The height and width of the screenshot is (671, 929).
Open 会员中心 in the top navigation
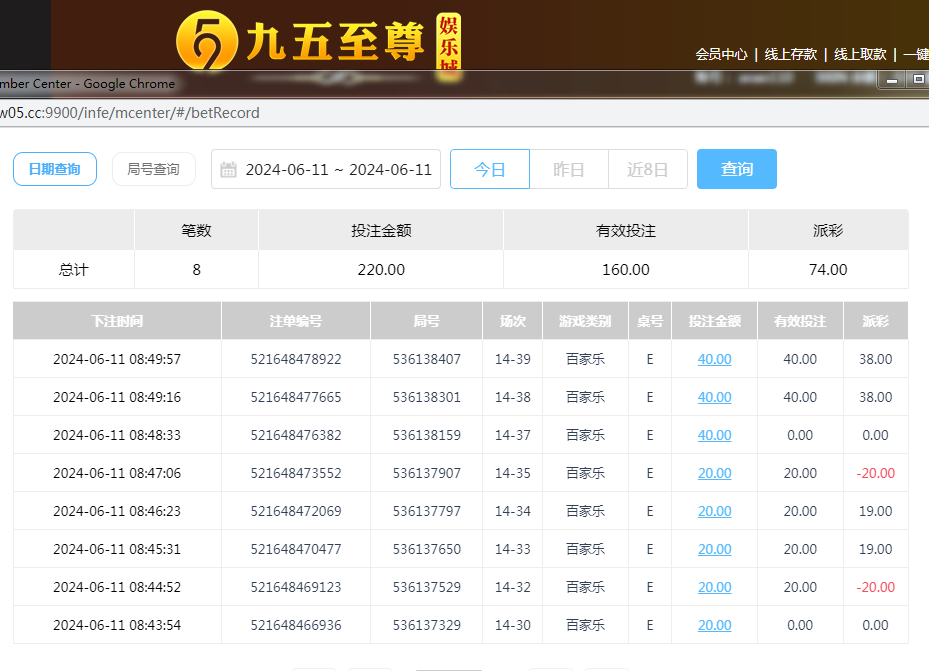click(x=721, y=54)
